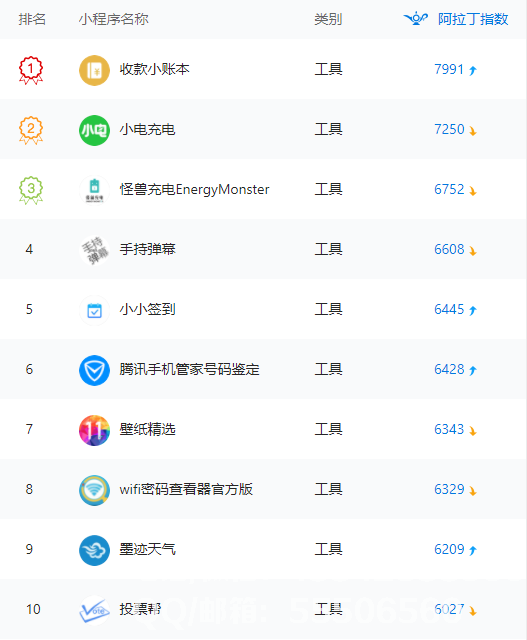Open the 腾讯手机管家号码鉴定 name link

click(x=189, y=369)
